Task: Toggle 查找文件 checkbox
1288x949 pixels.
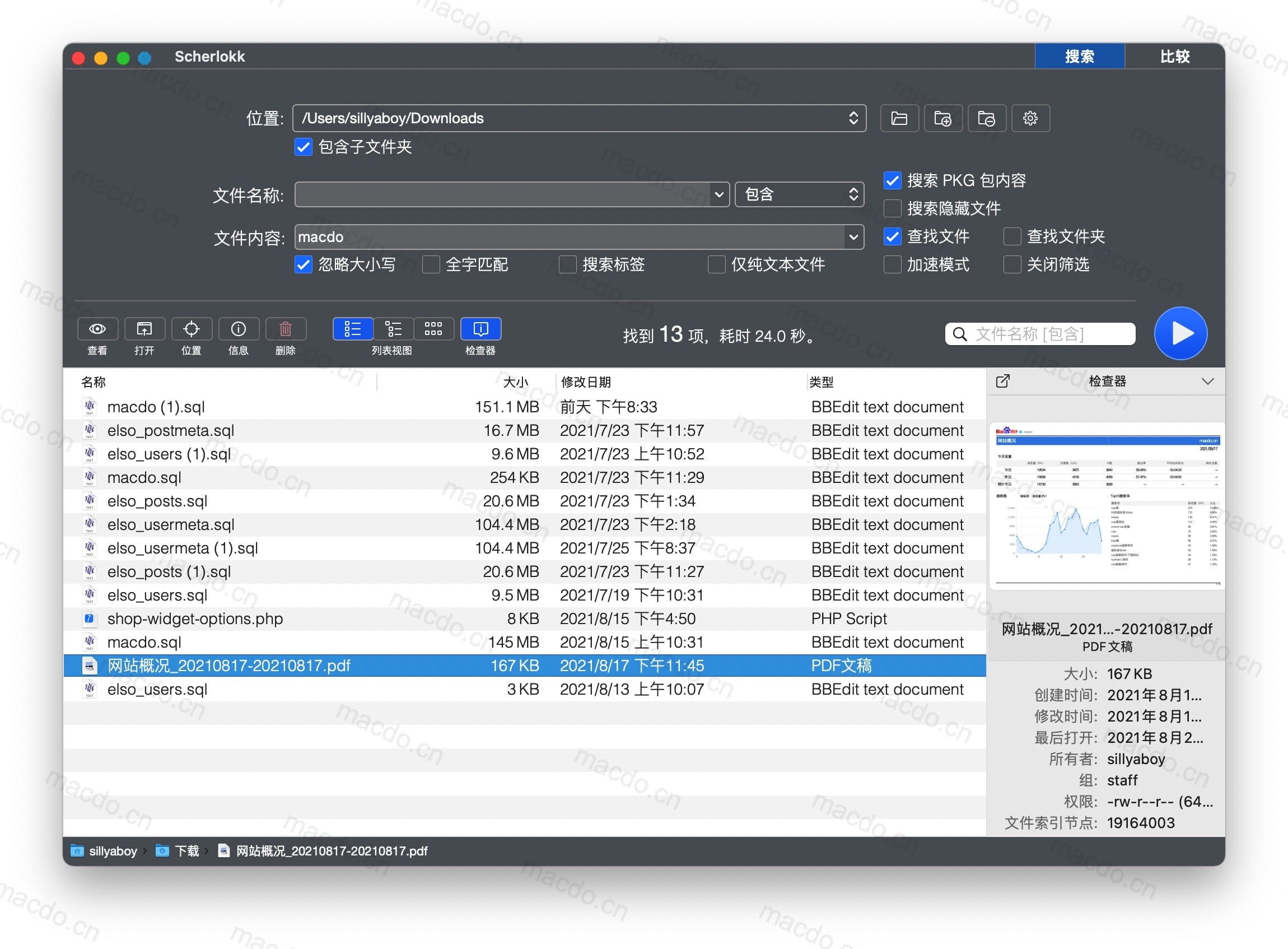Action: pos(892,236)
